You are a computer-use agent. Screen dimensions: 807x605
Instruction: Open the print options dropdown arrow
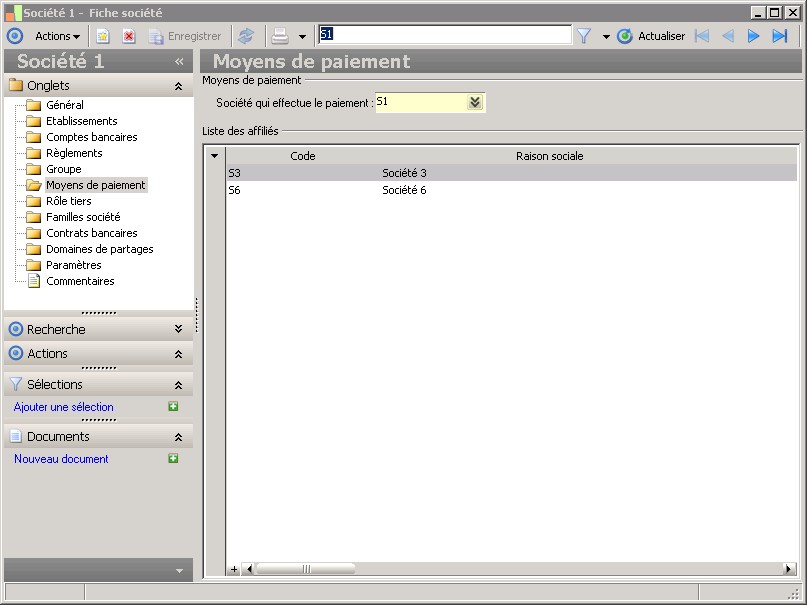pyautogui.click(x=302, y=37)
